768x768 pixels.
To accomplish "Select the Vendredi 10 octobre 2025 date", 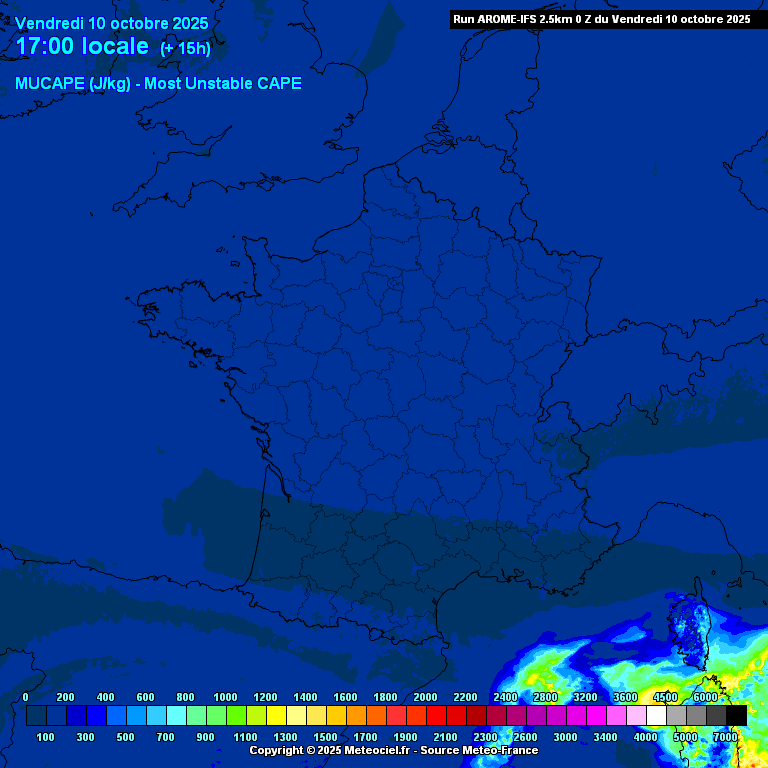I will [112, 23].
